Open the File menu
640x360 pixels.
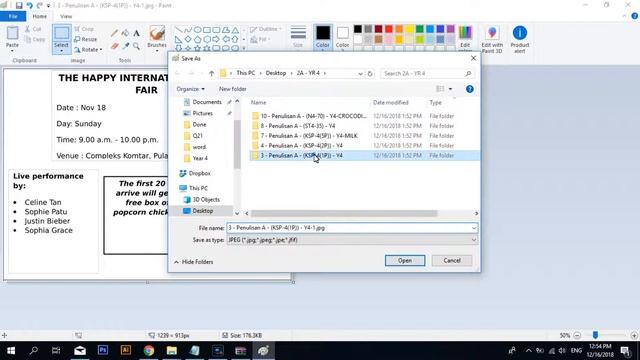[x=13, y=16]
